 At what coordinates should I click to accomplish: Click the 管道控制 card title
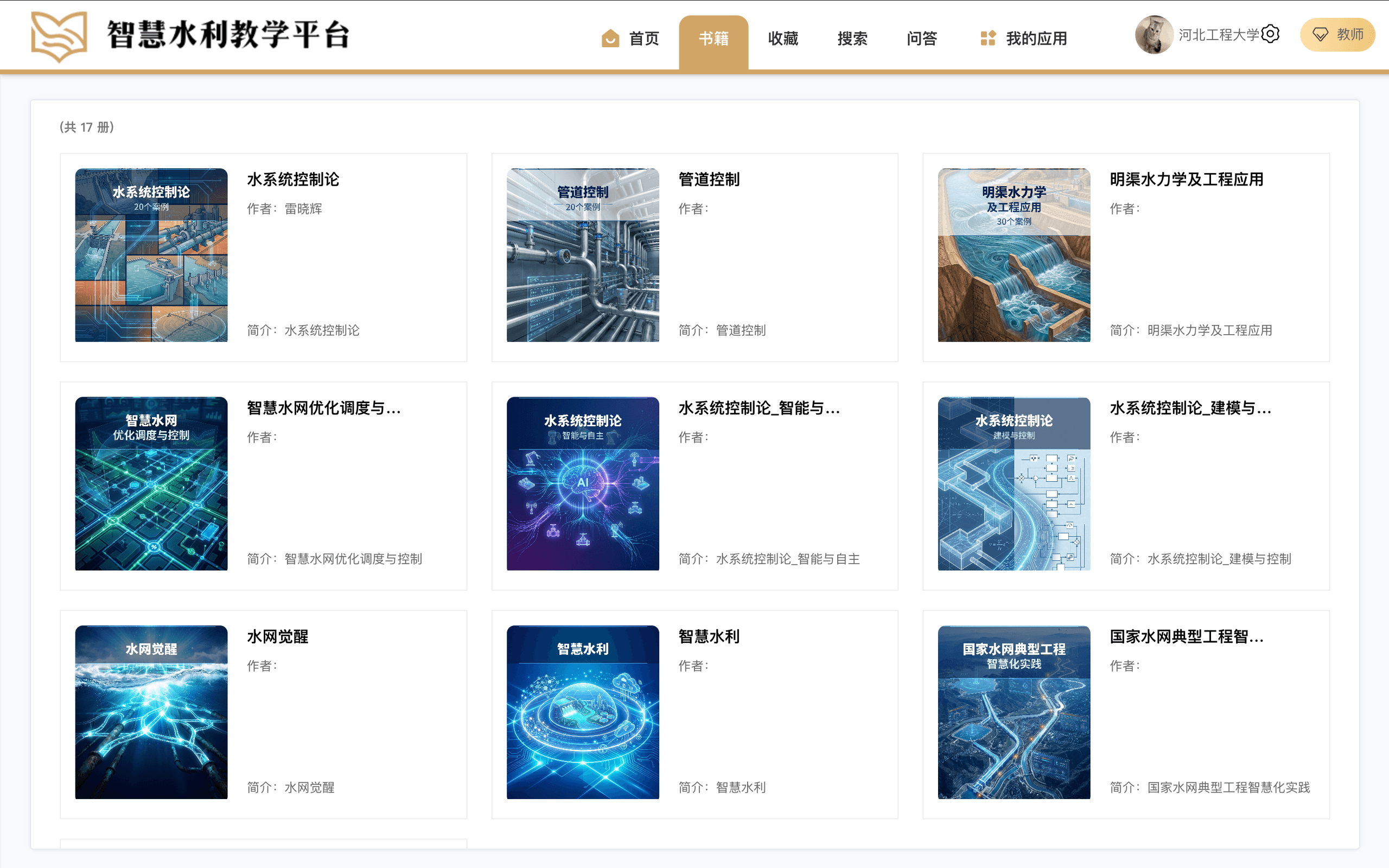(709, 179)
